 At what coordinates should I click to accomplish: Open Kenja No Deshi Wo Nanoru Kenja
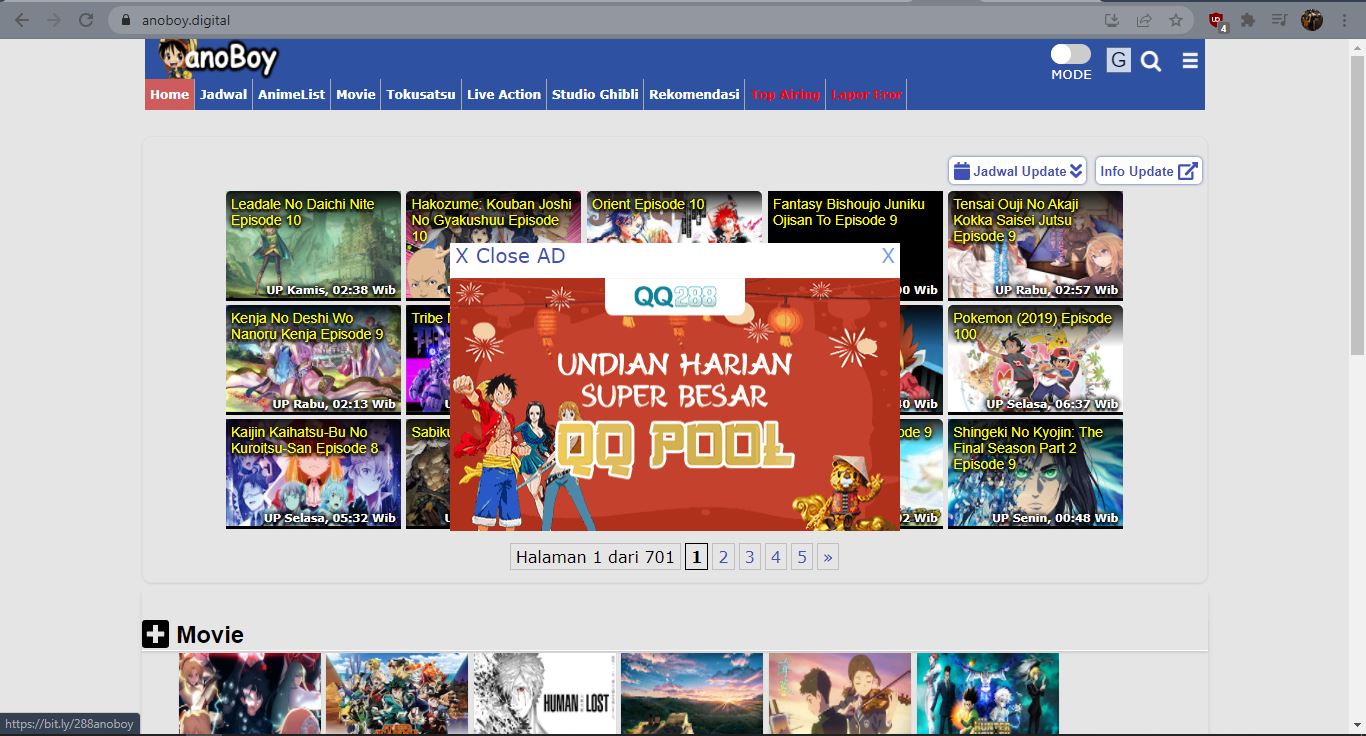[313, 359]
